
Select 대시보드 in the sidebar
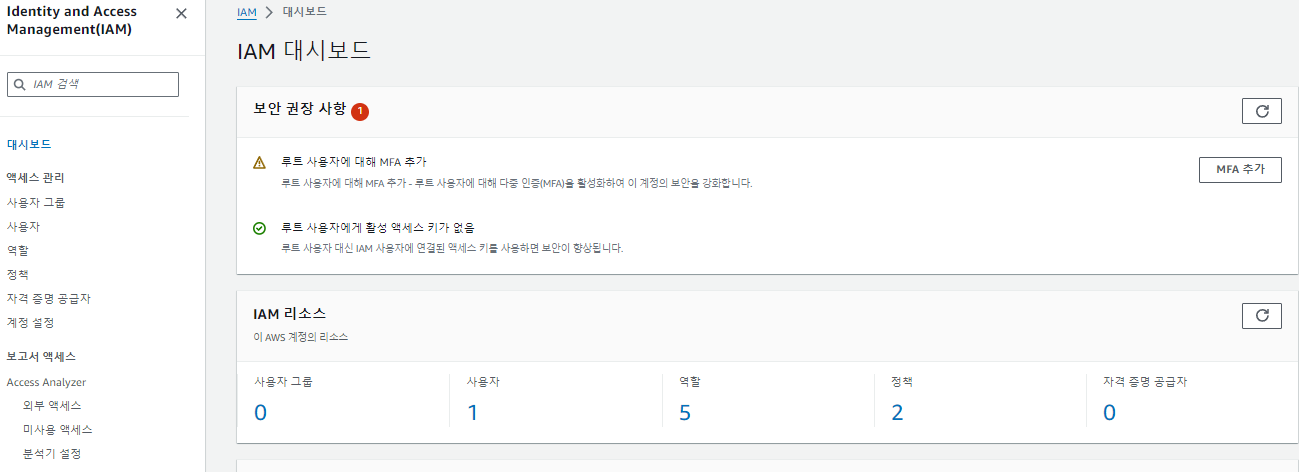point(29,144)
